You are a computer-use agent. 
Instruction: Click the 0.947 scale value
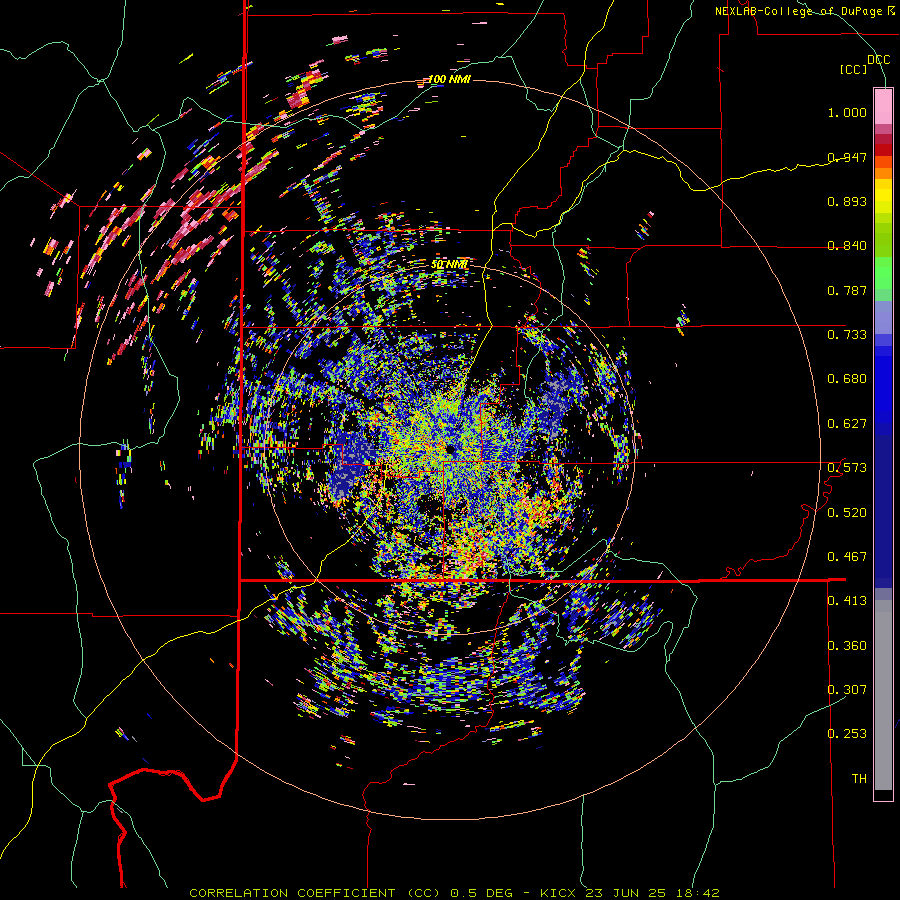point(847,157)
